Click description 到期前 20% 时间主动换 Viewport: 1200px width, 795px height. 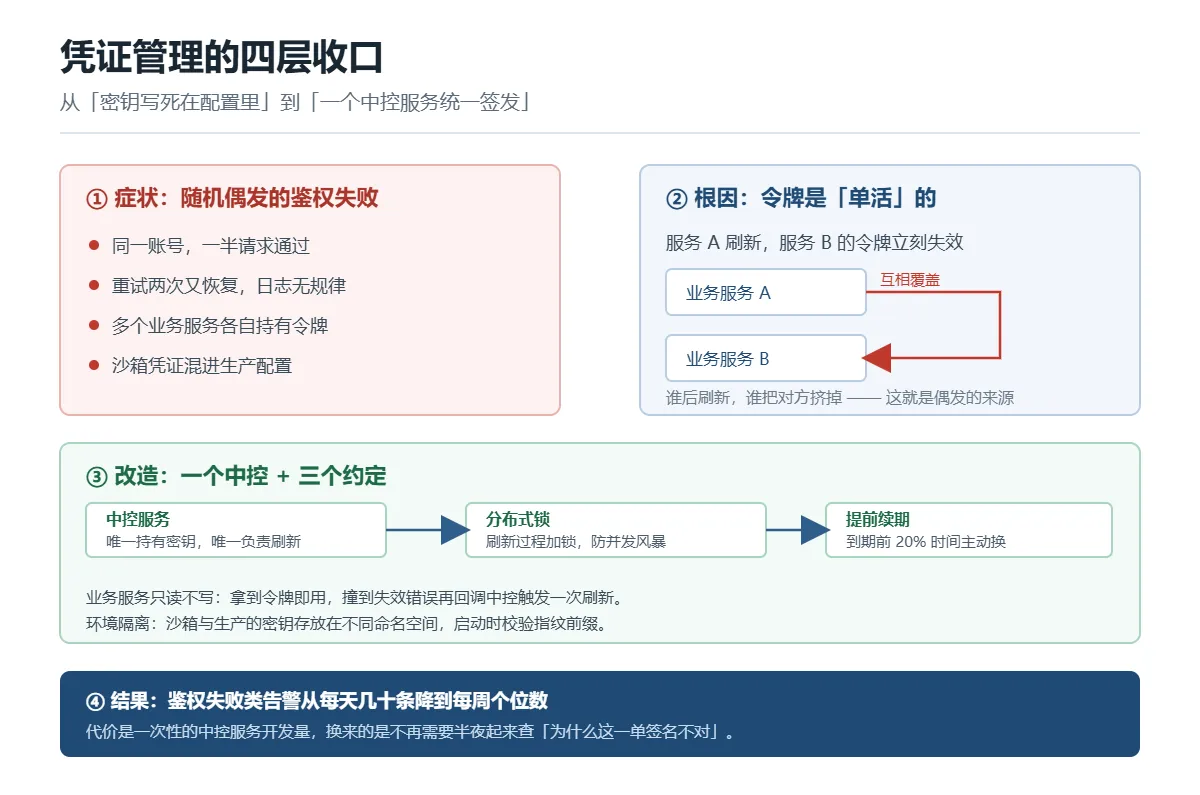click(926, 542)
